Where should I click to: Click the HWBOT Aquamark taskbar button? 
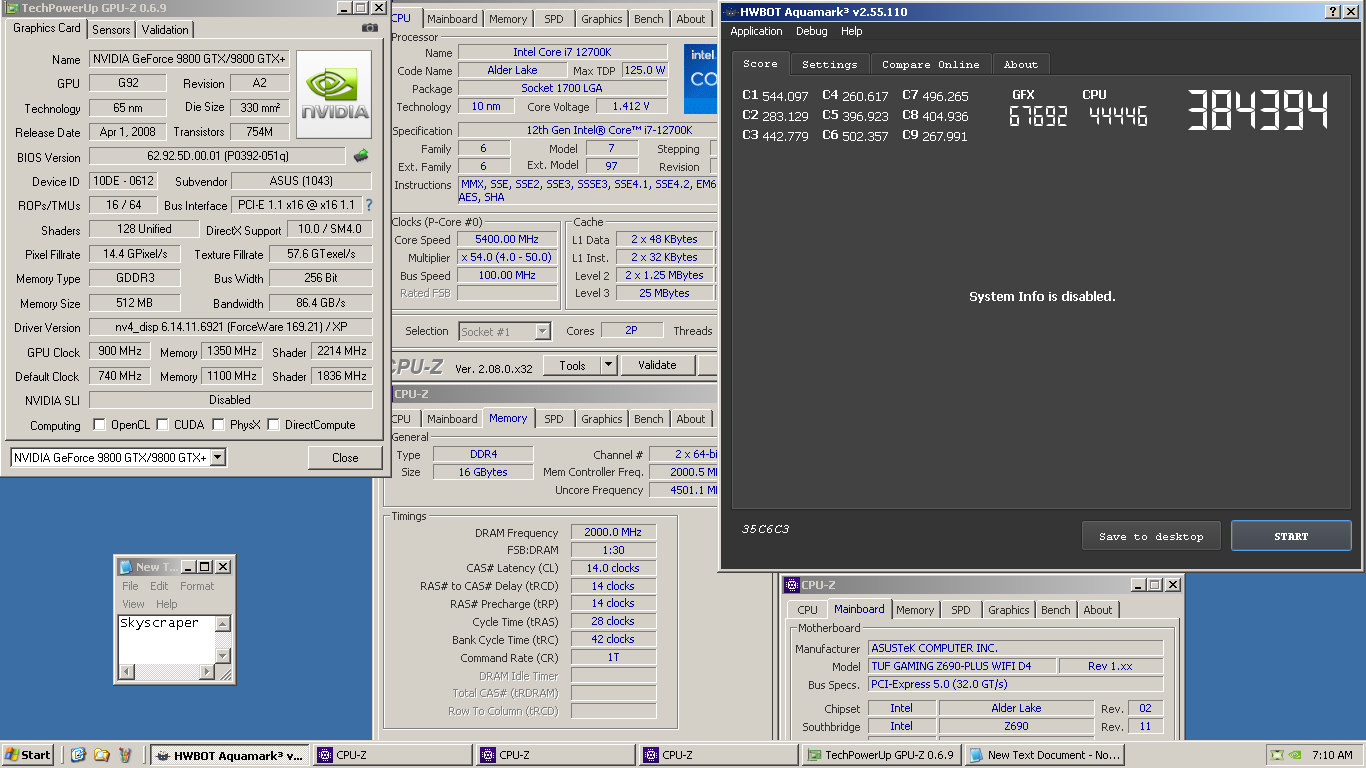[x=229, y=755]
